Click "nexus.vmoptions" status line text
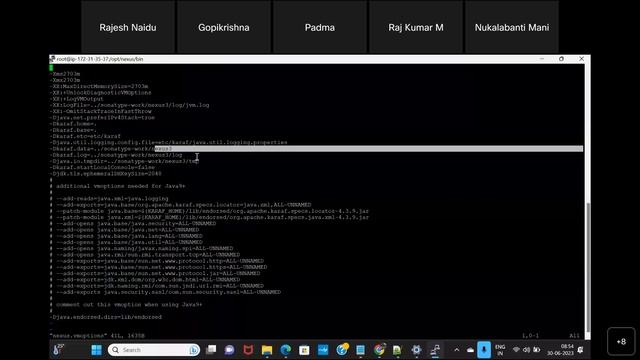Screen dimensions: 640x360 (97, 336)
